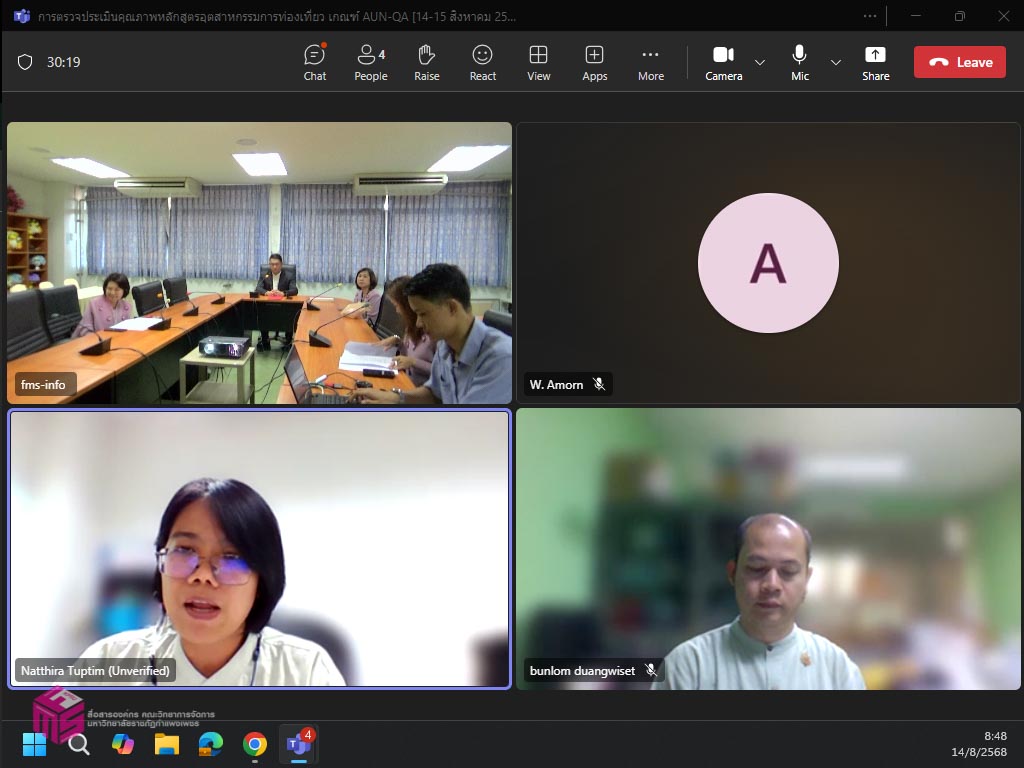Screen dimensions: 1024x768
Task: Open the Apps panel
Action: pyautogui.click(x=595, y=62)
